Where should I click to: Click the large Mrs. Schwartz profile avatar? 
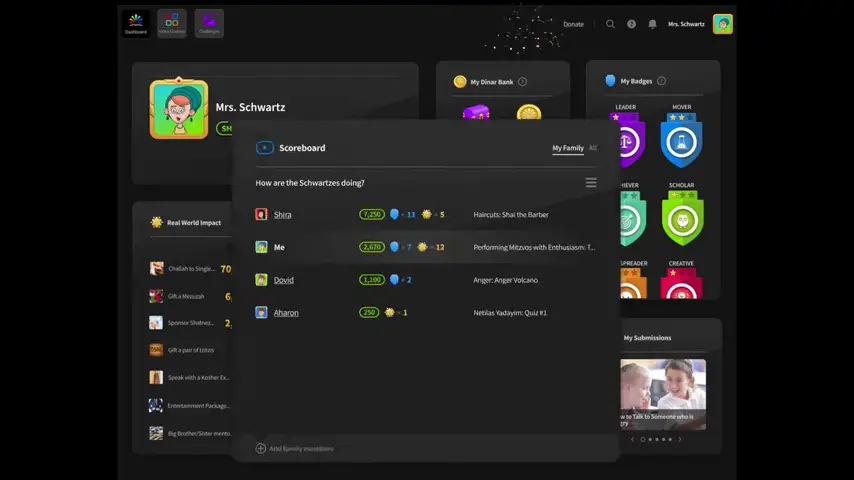[x=179, y=109]
